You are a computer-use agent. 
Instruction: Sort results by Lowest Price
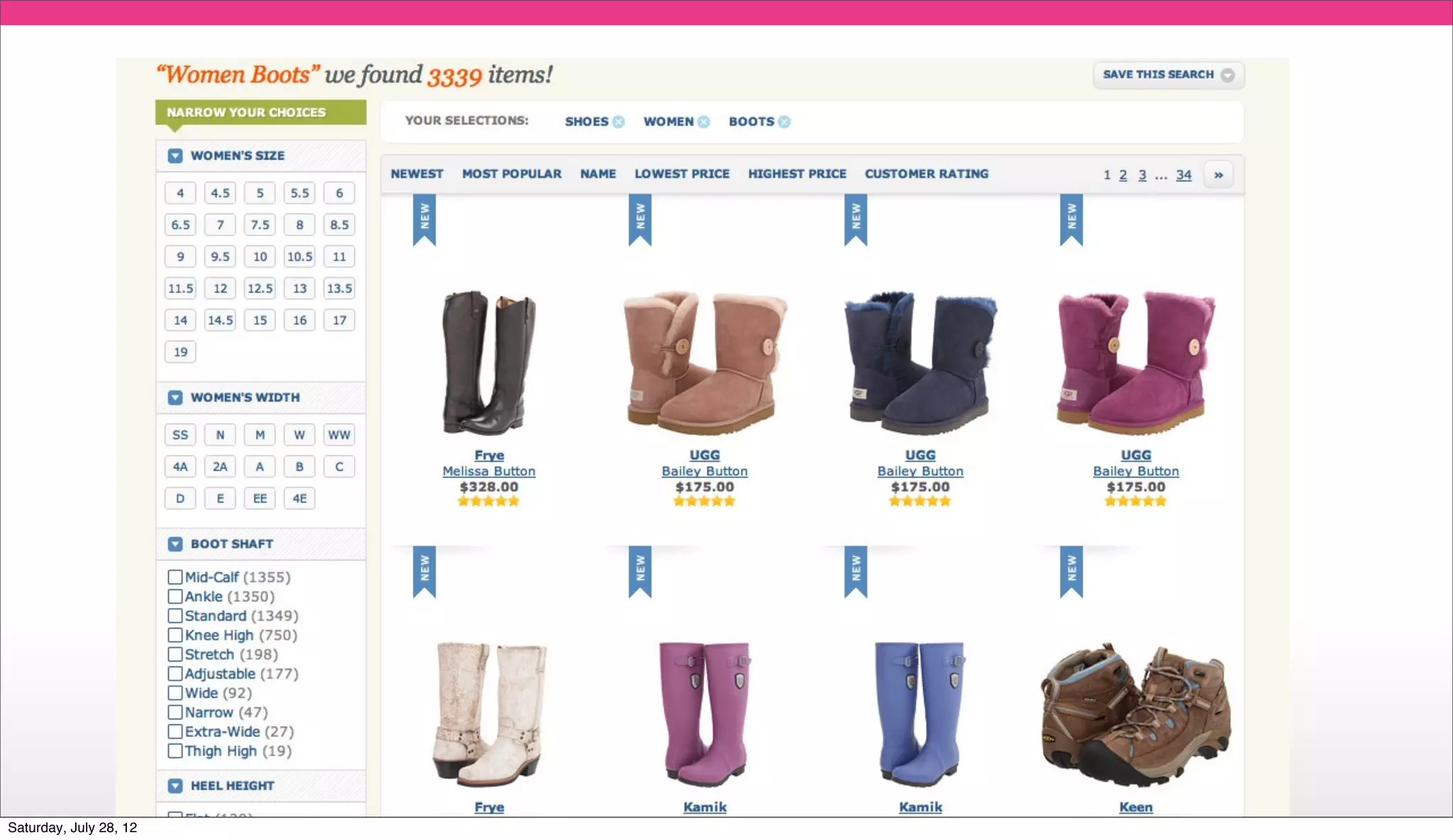682,174
